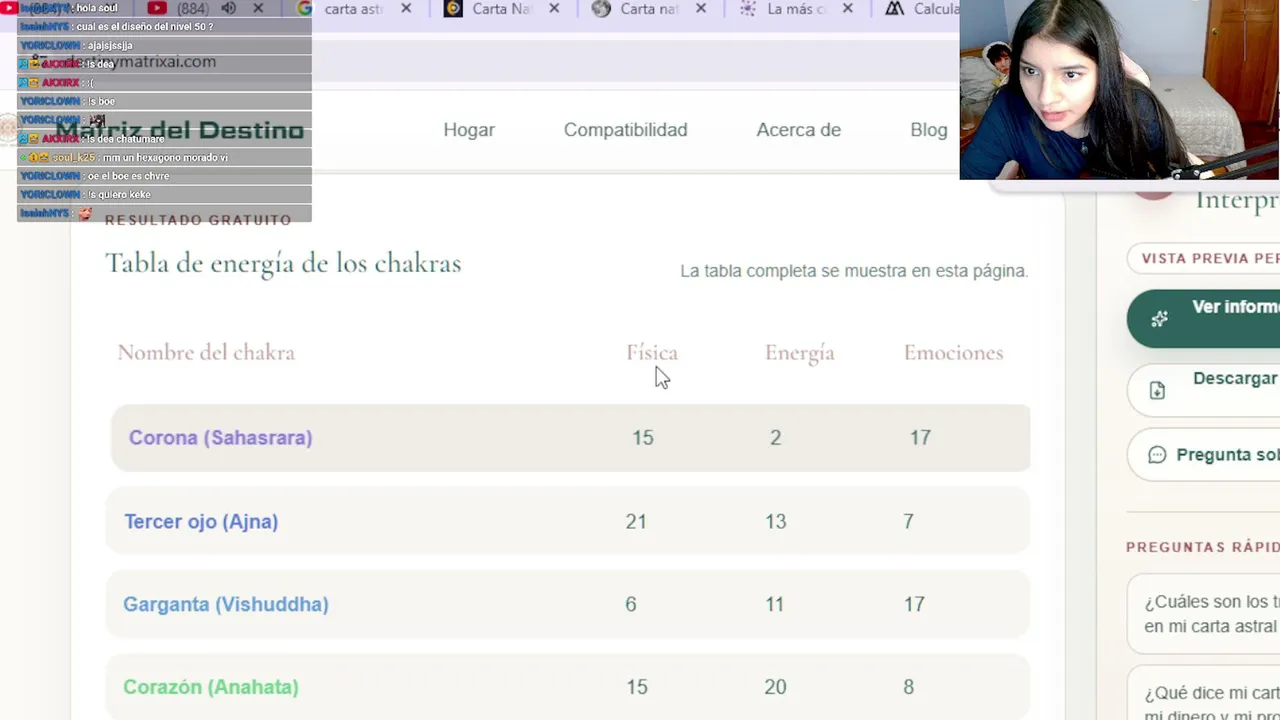Click Corazón's Energía value 20
The width and height of the screenshot is (1280, 720).
775,688
